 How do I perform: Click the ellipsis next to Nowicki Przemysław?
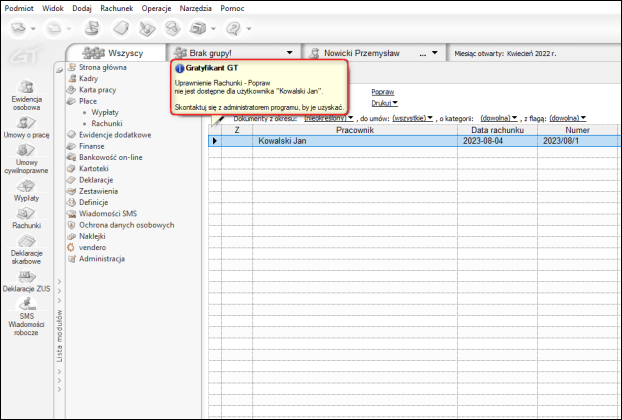(423, 53)
